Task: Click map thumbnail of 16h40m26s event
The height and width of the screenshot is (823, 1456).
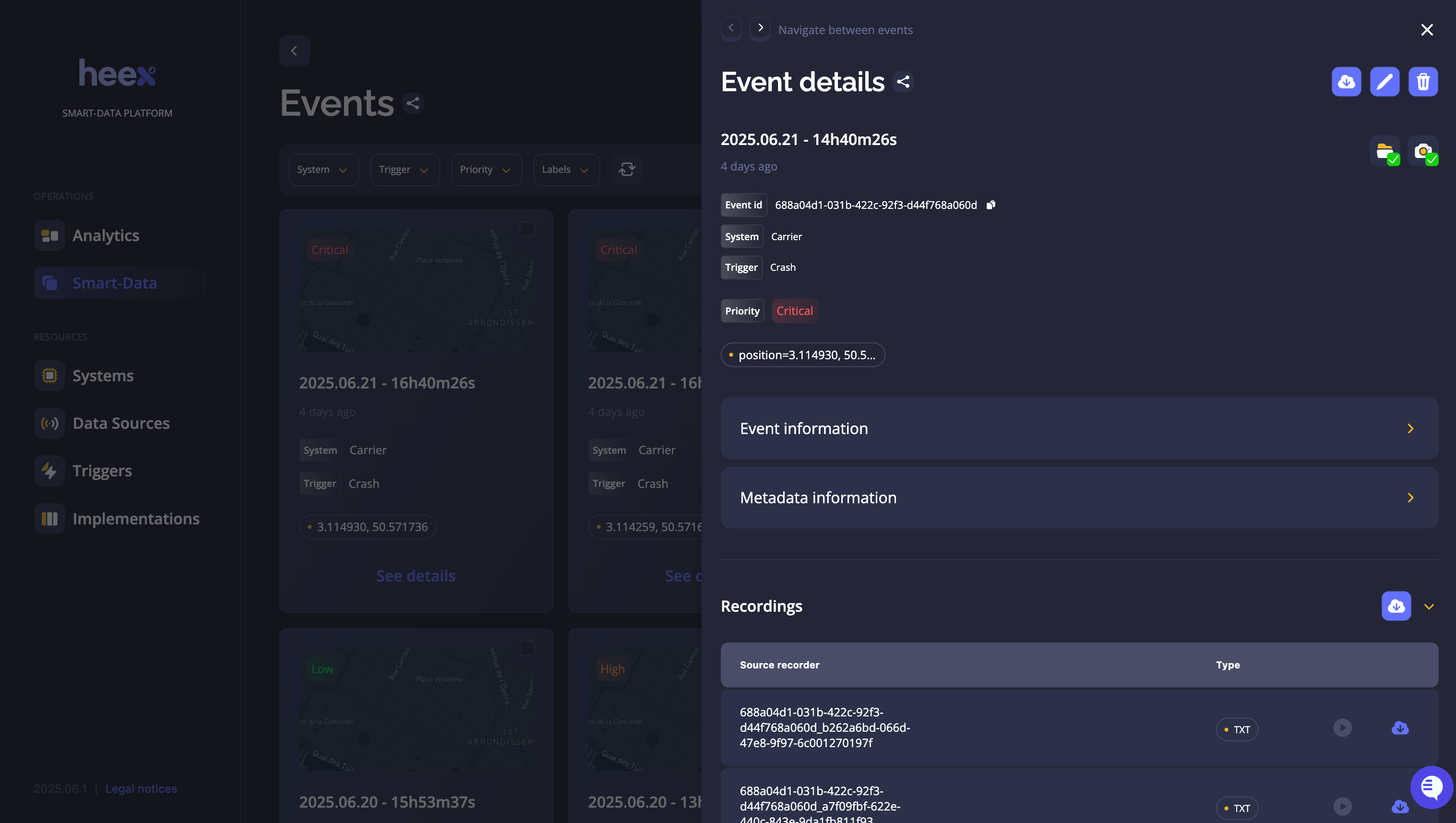Action: pyautogui.click(x=416, y=290)
